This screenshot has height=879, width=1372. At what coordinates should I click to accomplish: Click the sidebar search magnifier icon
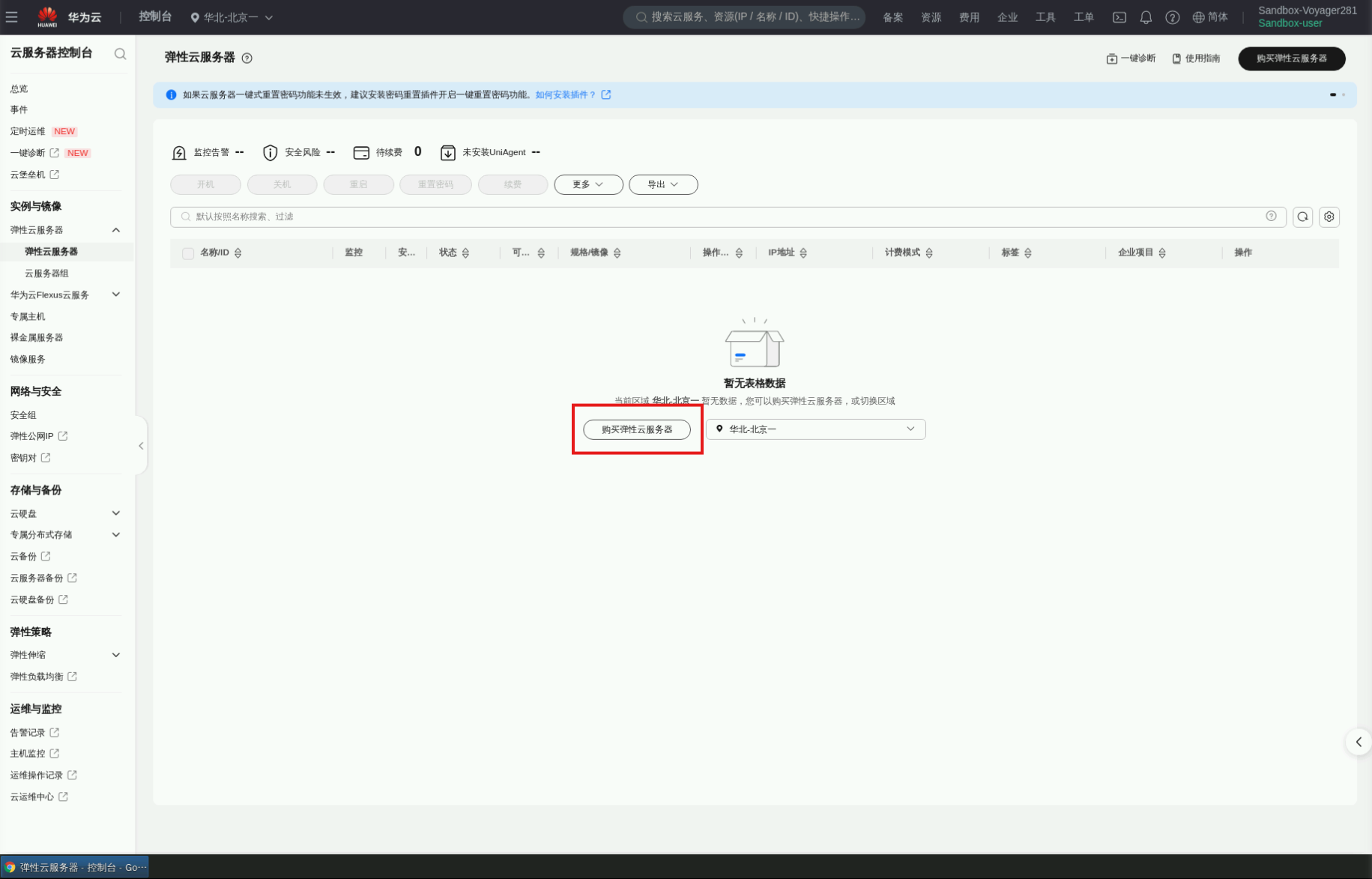point(120,54)
